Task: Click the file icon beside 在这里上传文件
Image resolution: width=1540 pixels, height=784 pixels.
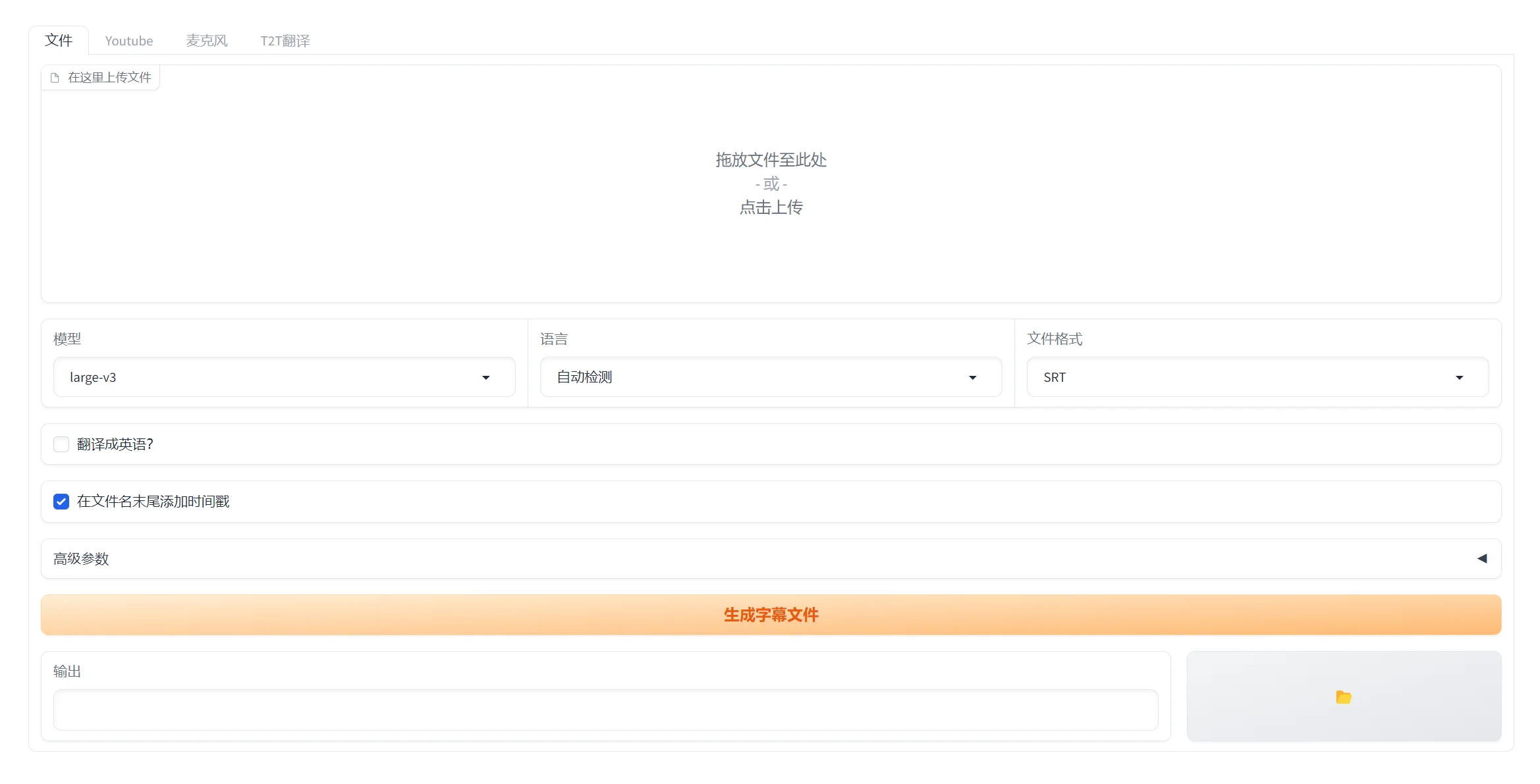Action: point(55,78)
